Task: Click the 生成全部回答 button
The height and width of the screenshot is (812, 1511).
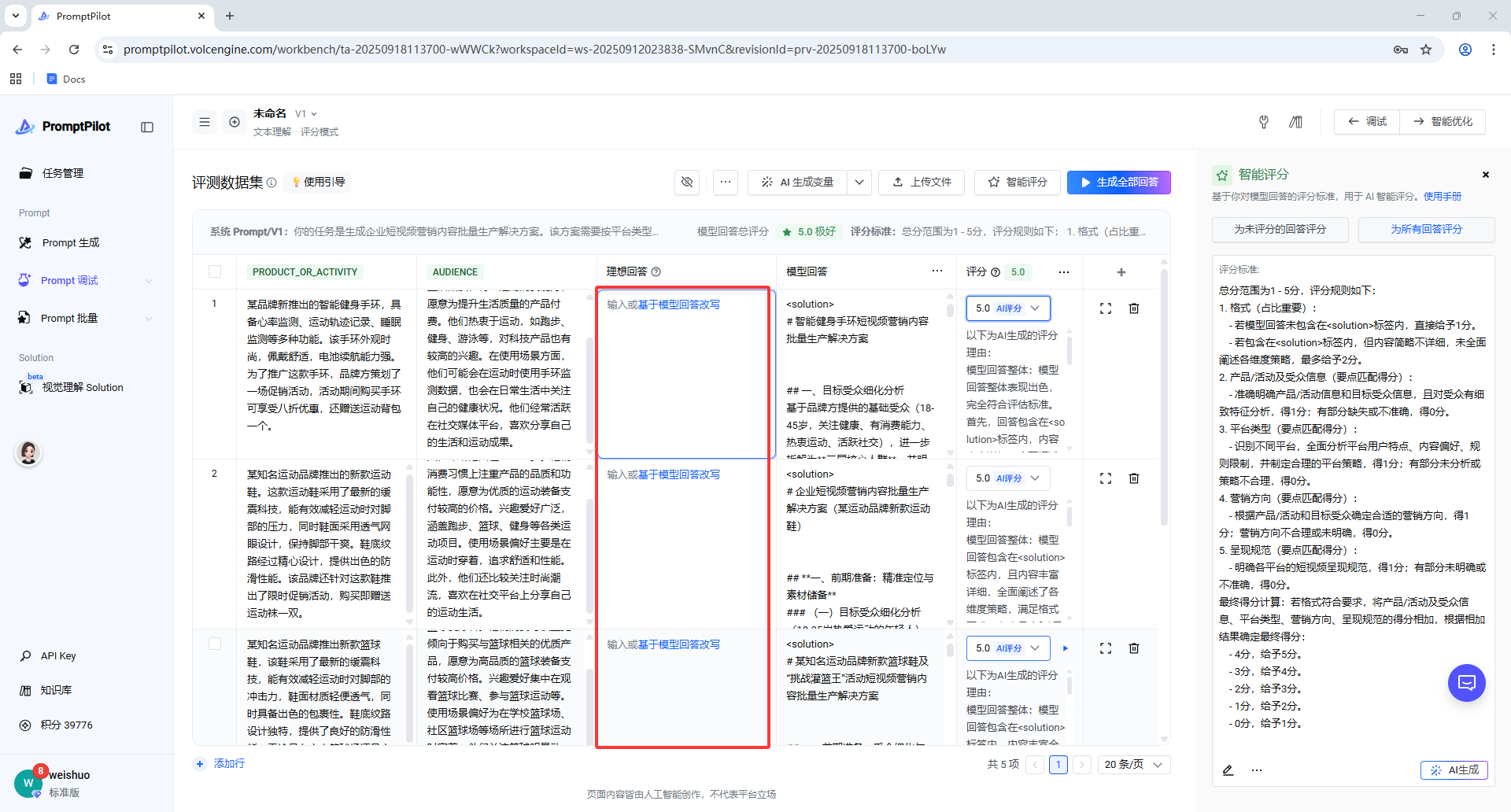Action: (x=1118, y=182)
